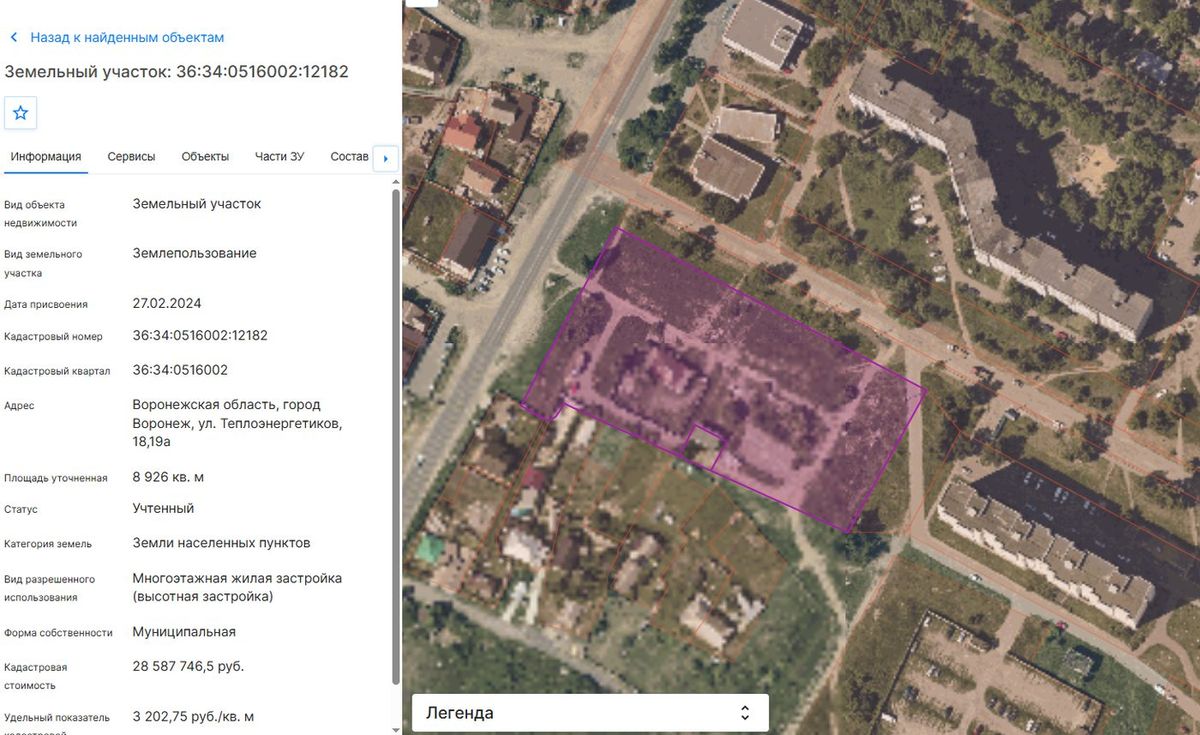The image size is (1200, 735).
Task: Click the label Площадь уточненная
Action: pyautogui.click(x=56, y=478)
